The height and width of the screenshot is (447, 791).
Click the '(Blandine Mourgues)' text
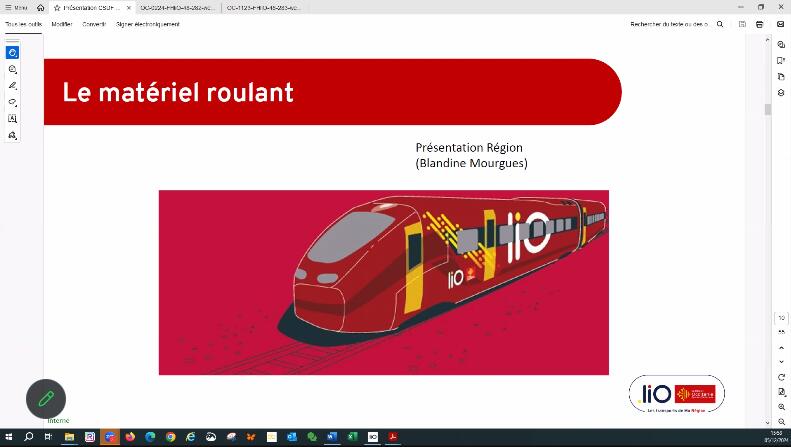(x=471, y=163)
